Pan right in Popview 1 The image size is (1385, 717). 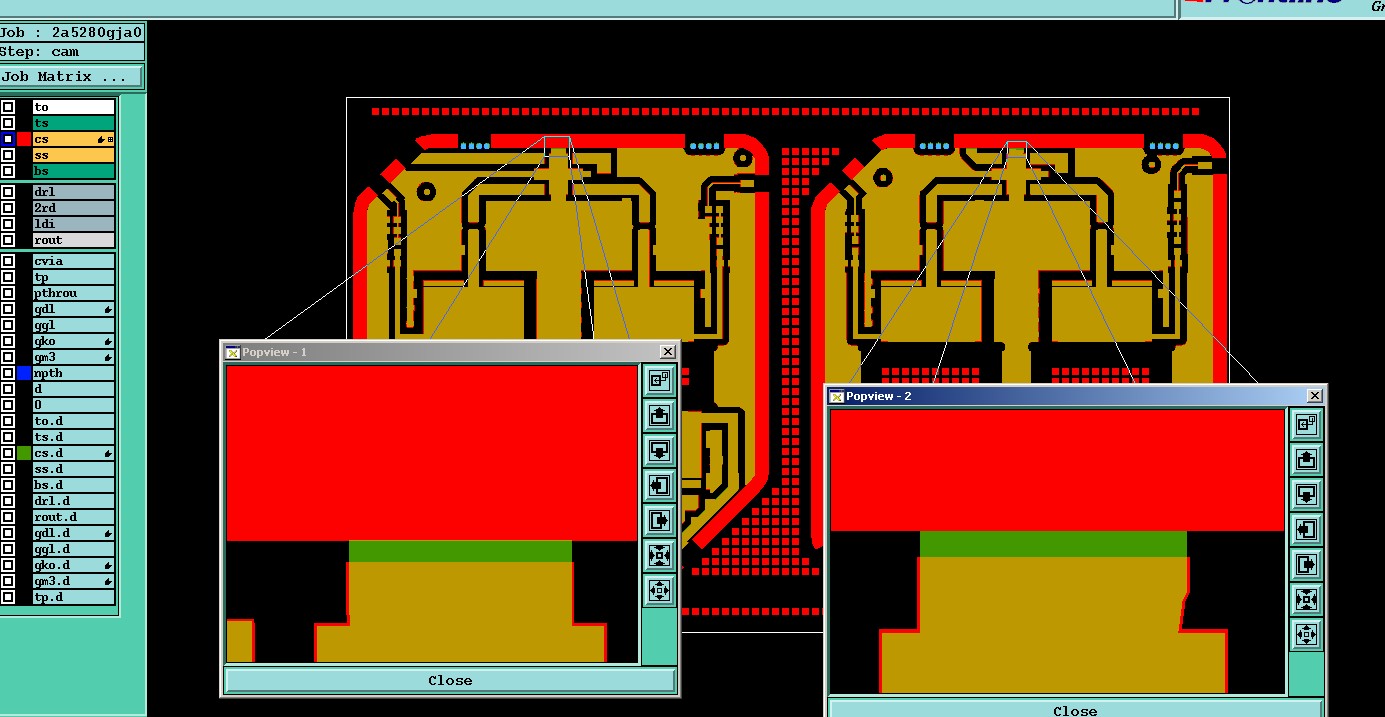click(x=659, y=520)
